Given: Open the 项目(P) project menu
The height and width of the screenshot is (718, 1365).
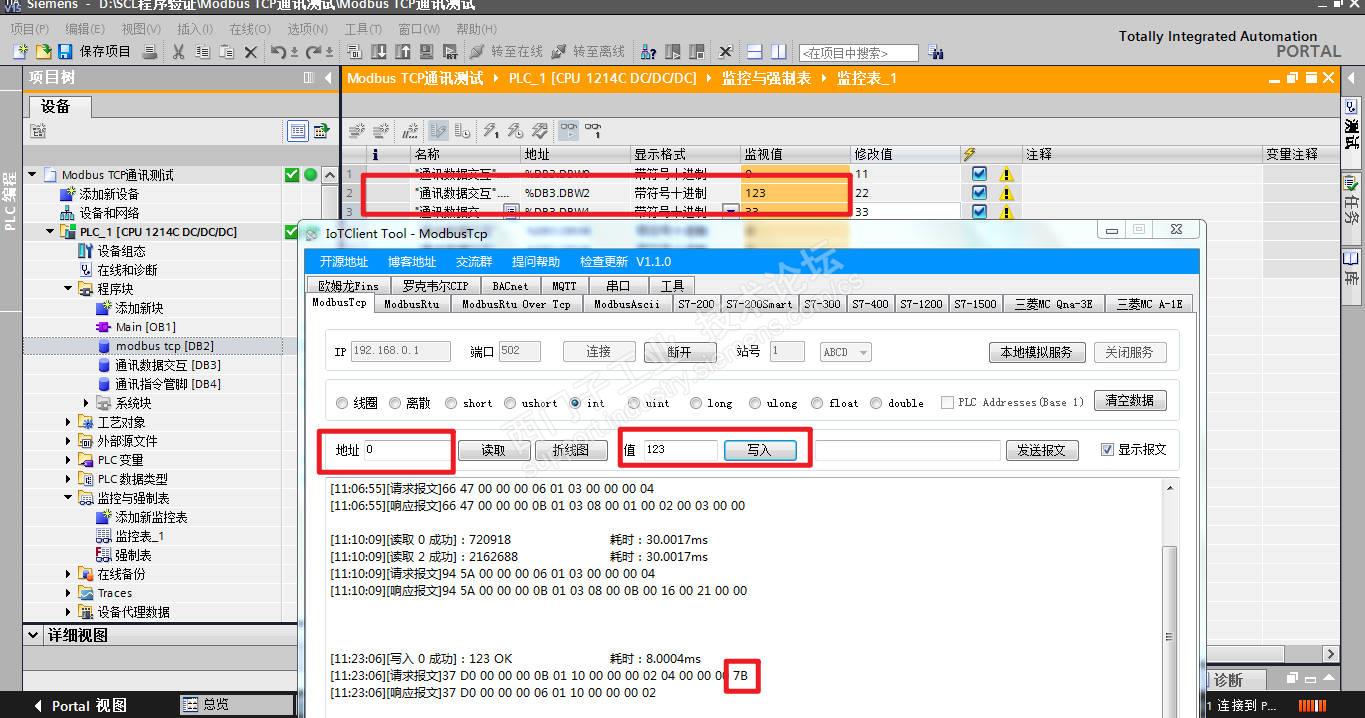Looking at the screenshot, I should 29,29.
